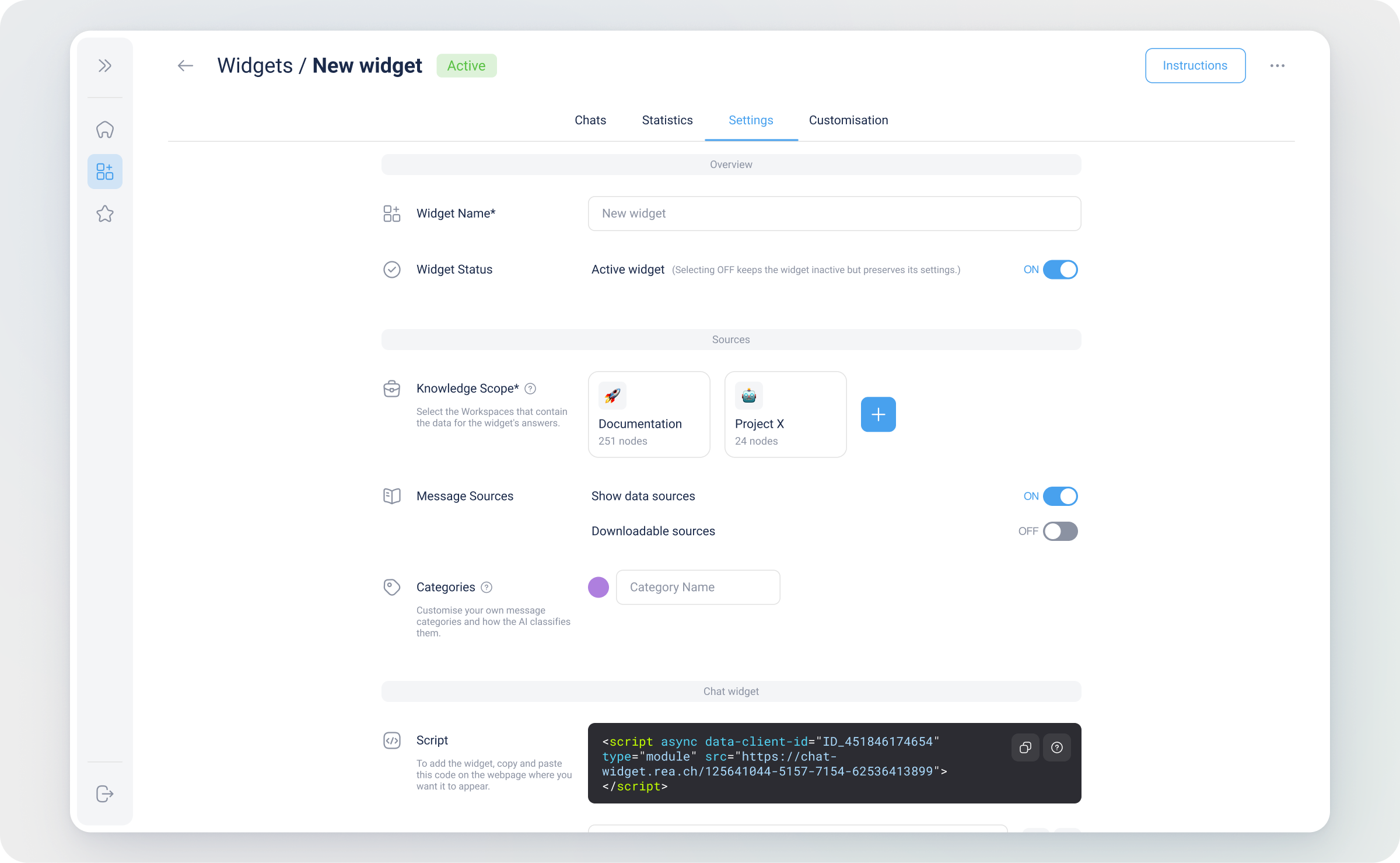Viewport: 1400px width, 863px height.
Task: Click the copy script icon in code block
Action: (x=1025, y=747)
